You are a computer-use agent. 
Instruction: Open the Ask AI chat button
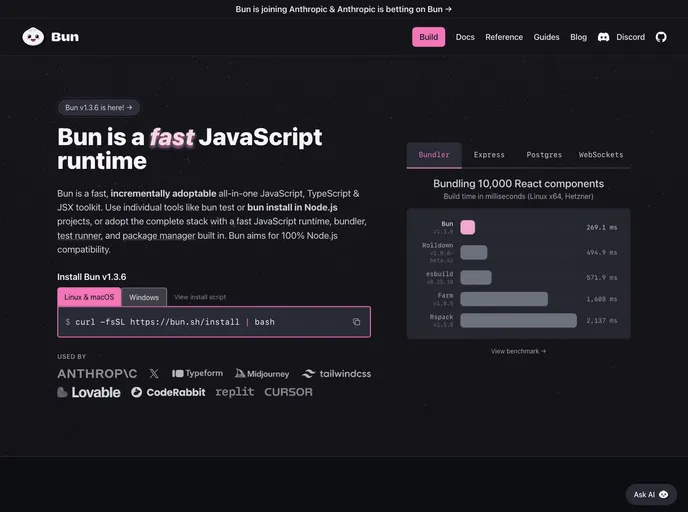[x=651, y=494]
